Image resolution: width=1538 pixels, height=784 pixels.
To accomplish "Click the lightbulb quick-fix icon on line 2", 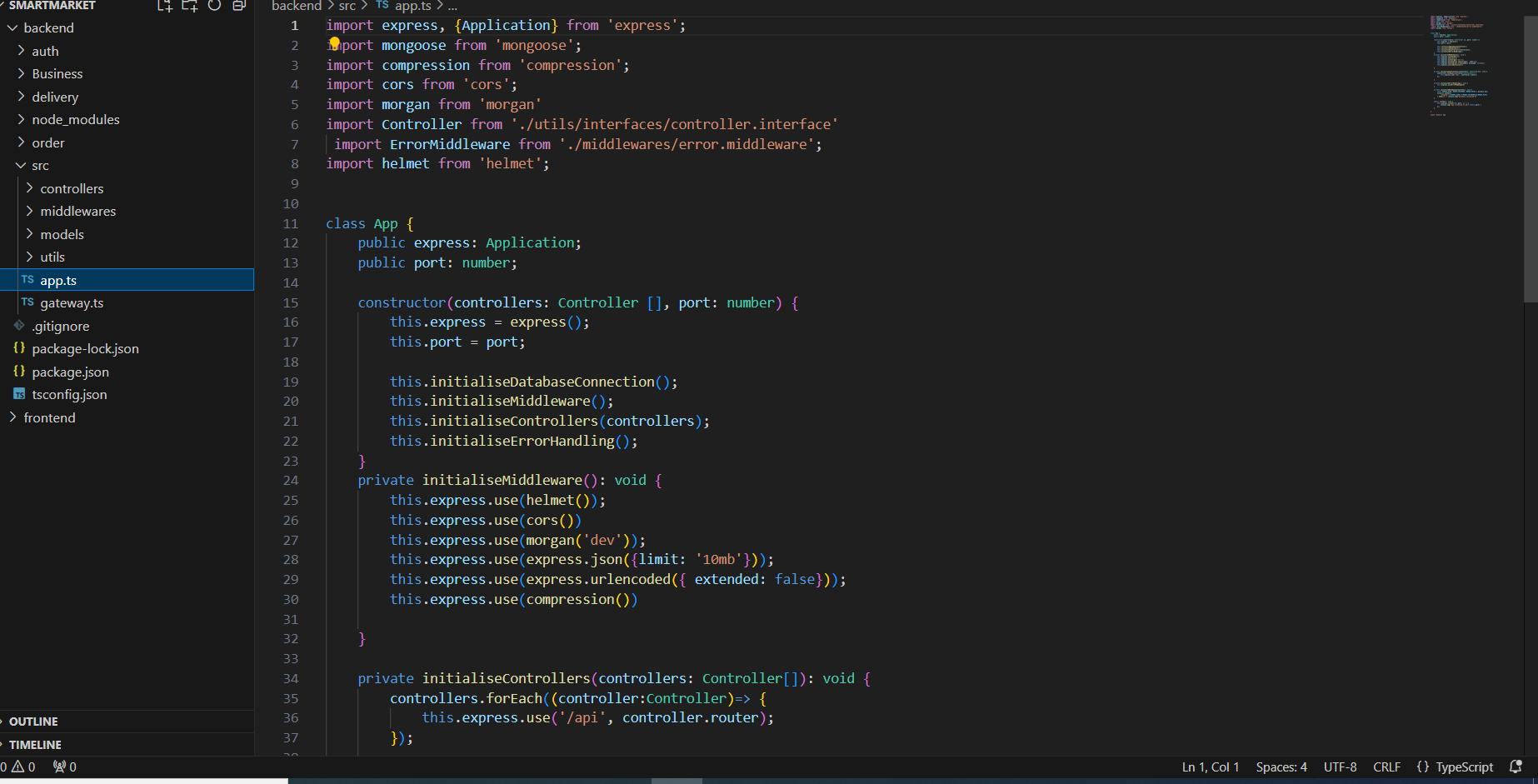I will [x=334, y=42].
